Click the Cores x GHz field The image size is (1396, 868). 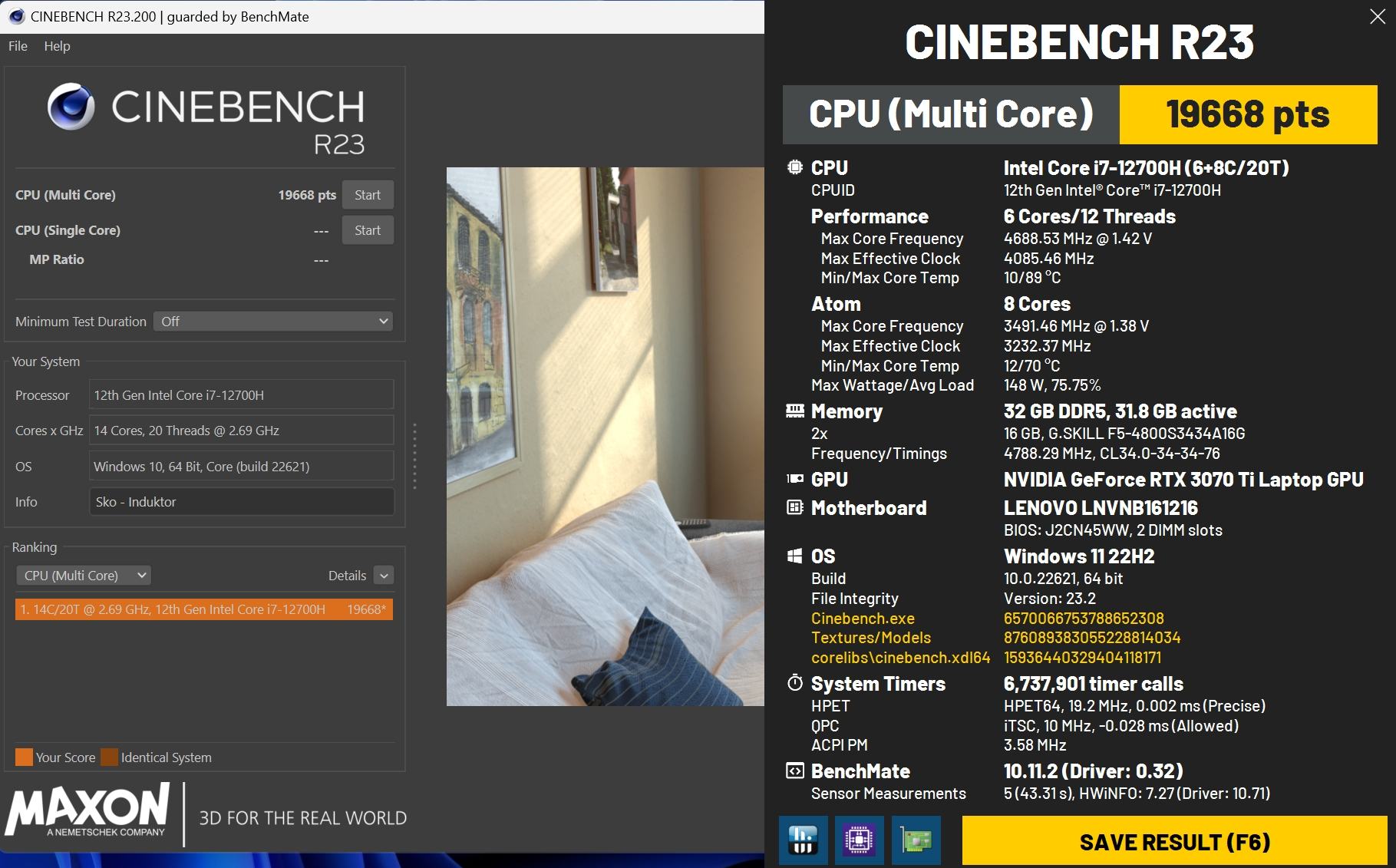click(241, 431)
